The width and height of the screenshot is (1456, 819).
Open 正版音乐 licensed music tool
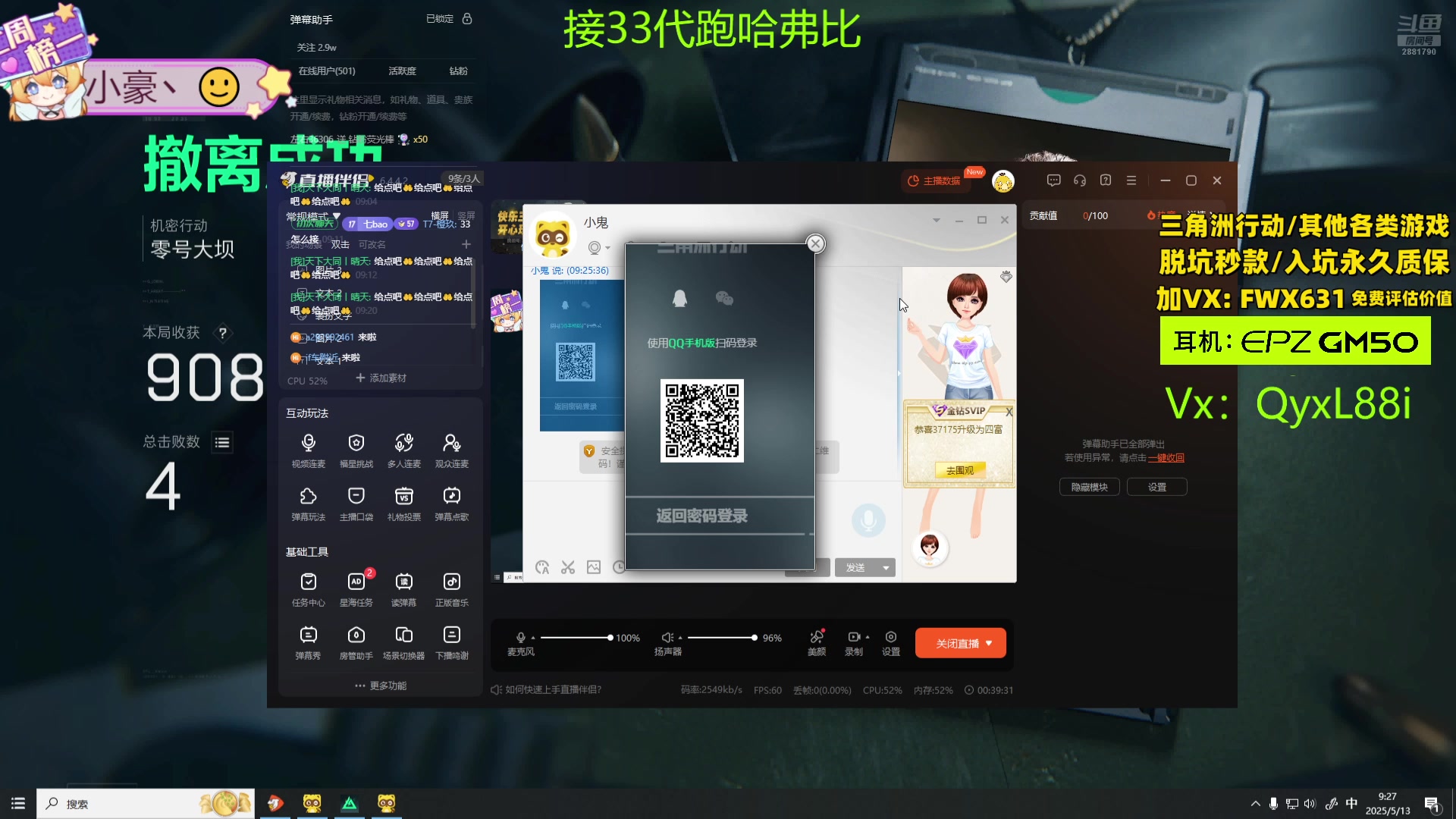click(451, 589)
